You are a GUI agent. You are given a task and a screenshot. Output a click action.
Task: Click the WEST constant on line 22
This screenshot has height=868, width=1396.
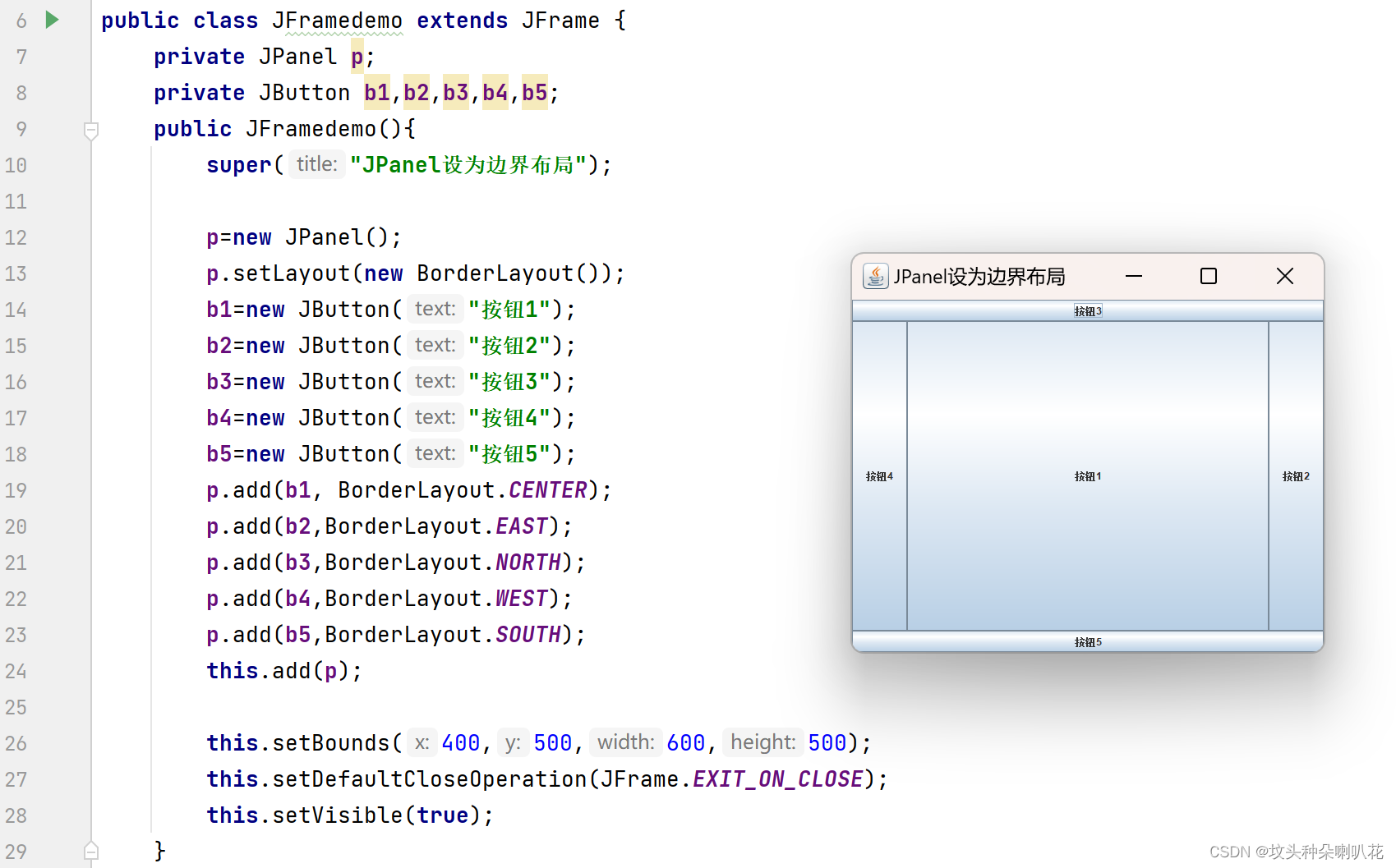click(522, 599)
